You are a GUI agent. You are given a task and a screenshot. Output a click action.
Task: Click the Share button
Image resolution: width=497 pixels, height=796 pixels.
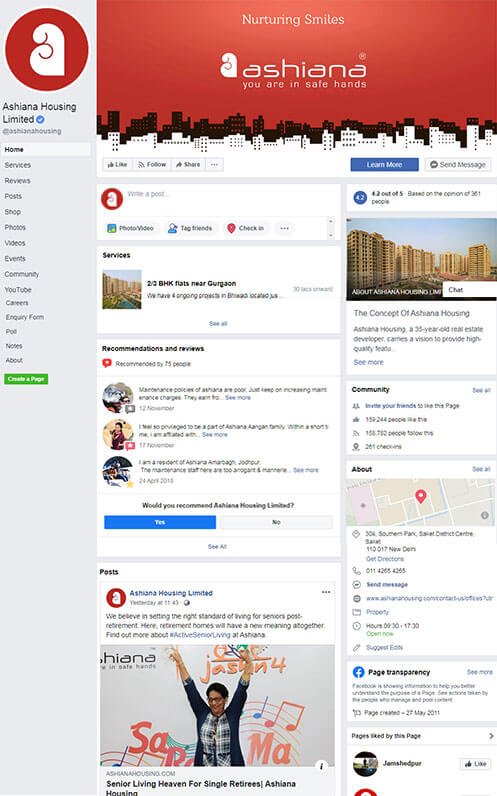click(188, 164)
